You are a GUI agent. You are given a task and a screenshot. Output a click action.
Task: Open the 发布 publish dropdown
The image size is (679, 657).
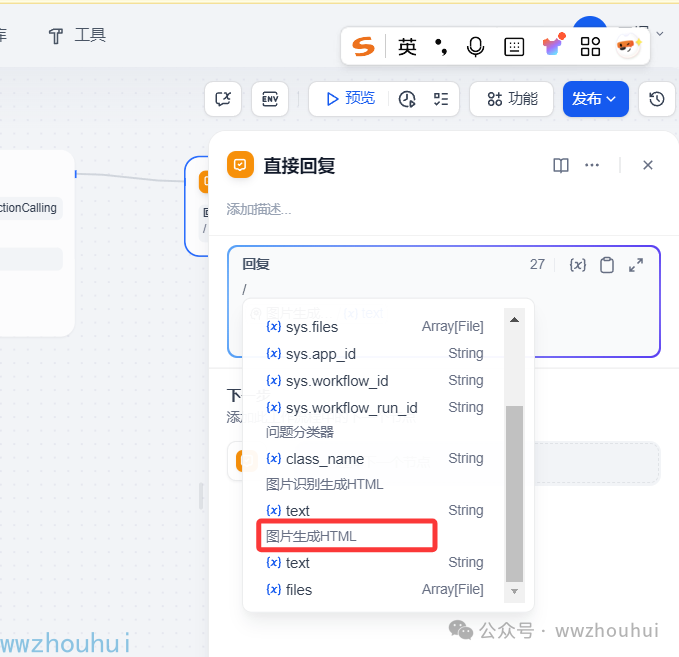pyautogui.click(x=595, y=99)
